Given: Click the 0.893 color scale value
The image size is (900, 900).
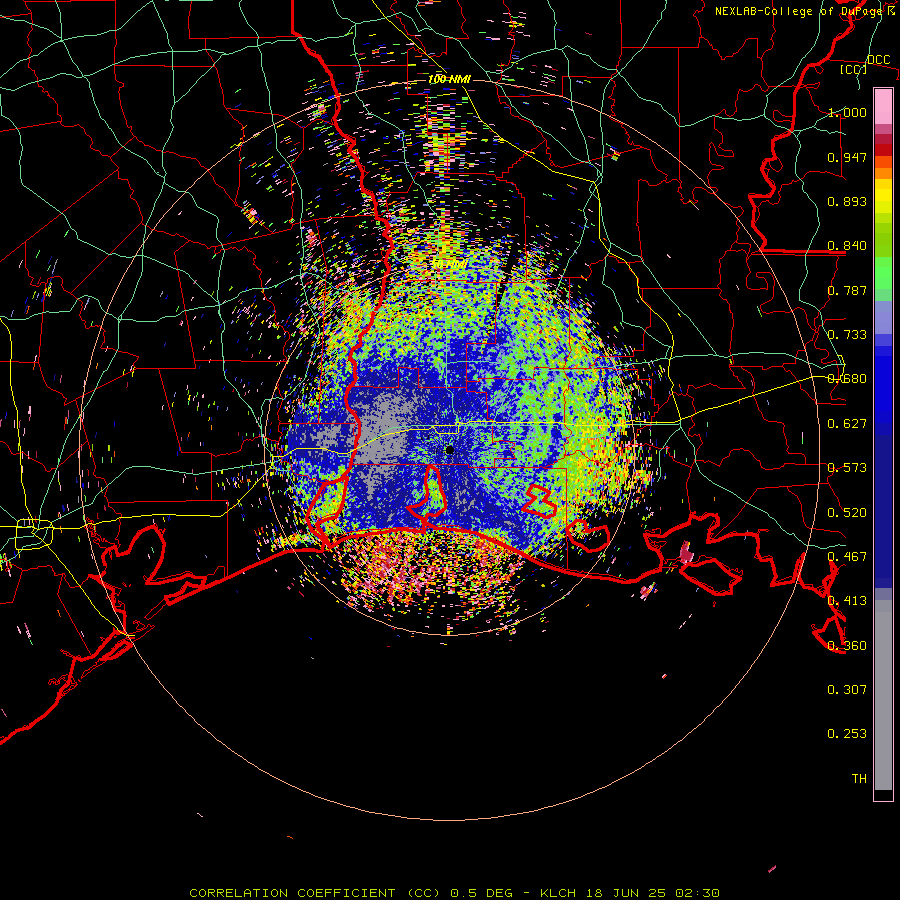Looking at the screenshot, I should pos(847,201).
